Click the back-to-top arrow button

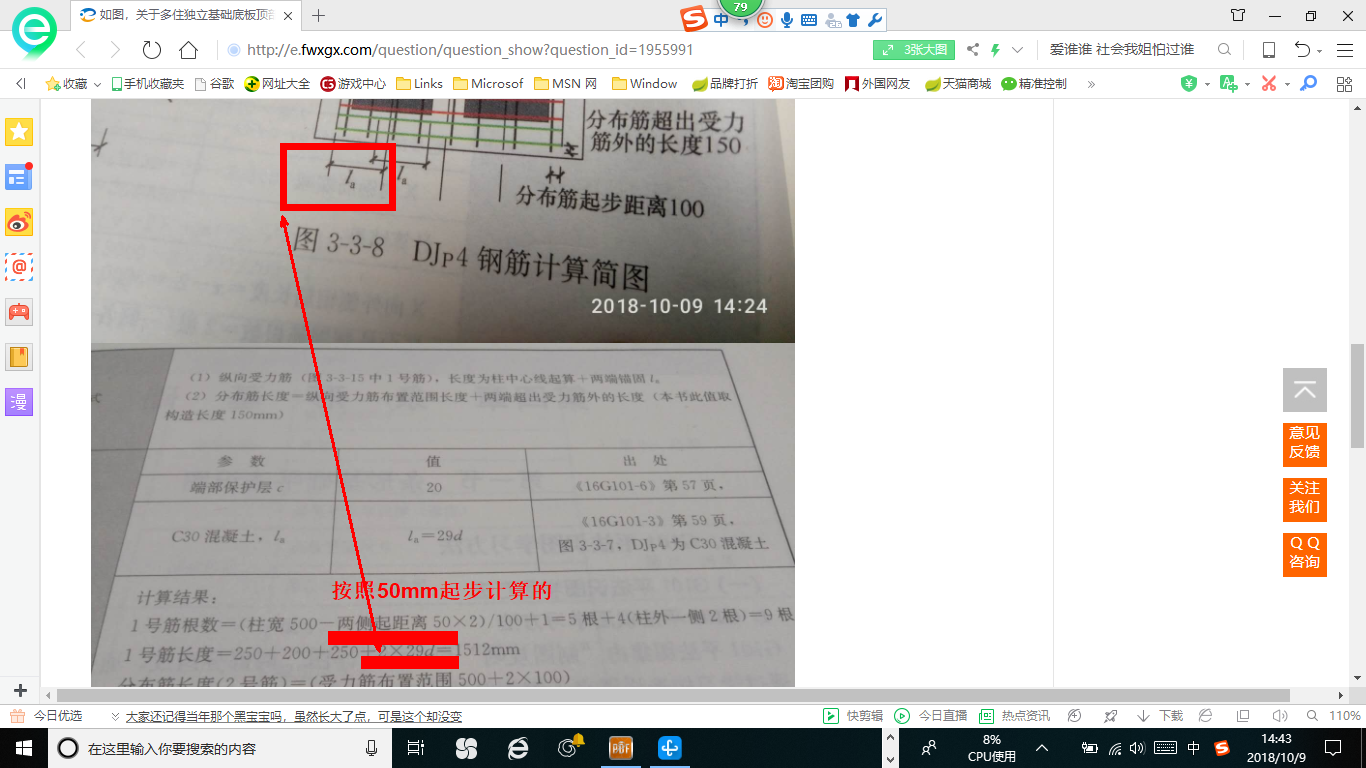coord(1304,390)
